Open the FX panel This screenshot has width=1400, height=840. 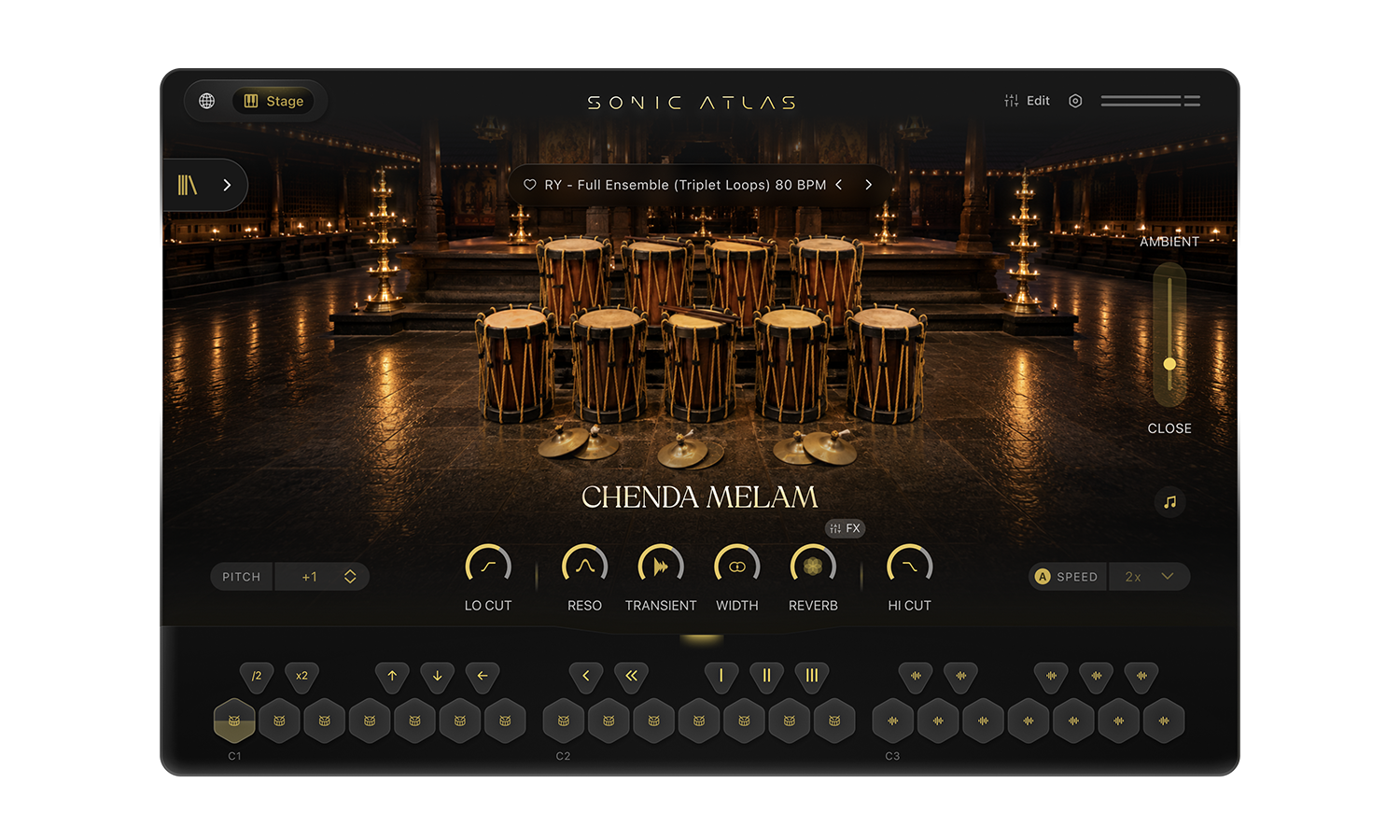[x=845, y=528]
